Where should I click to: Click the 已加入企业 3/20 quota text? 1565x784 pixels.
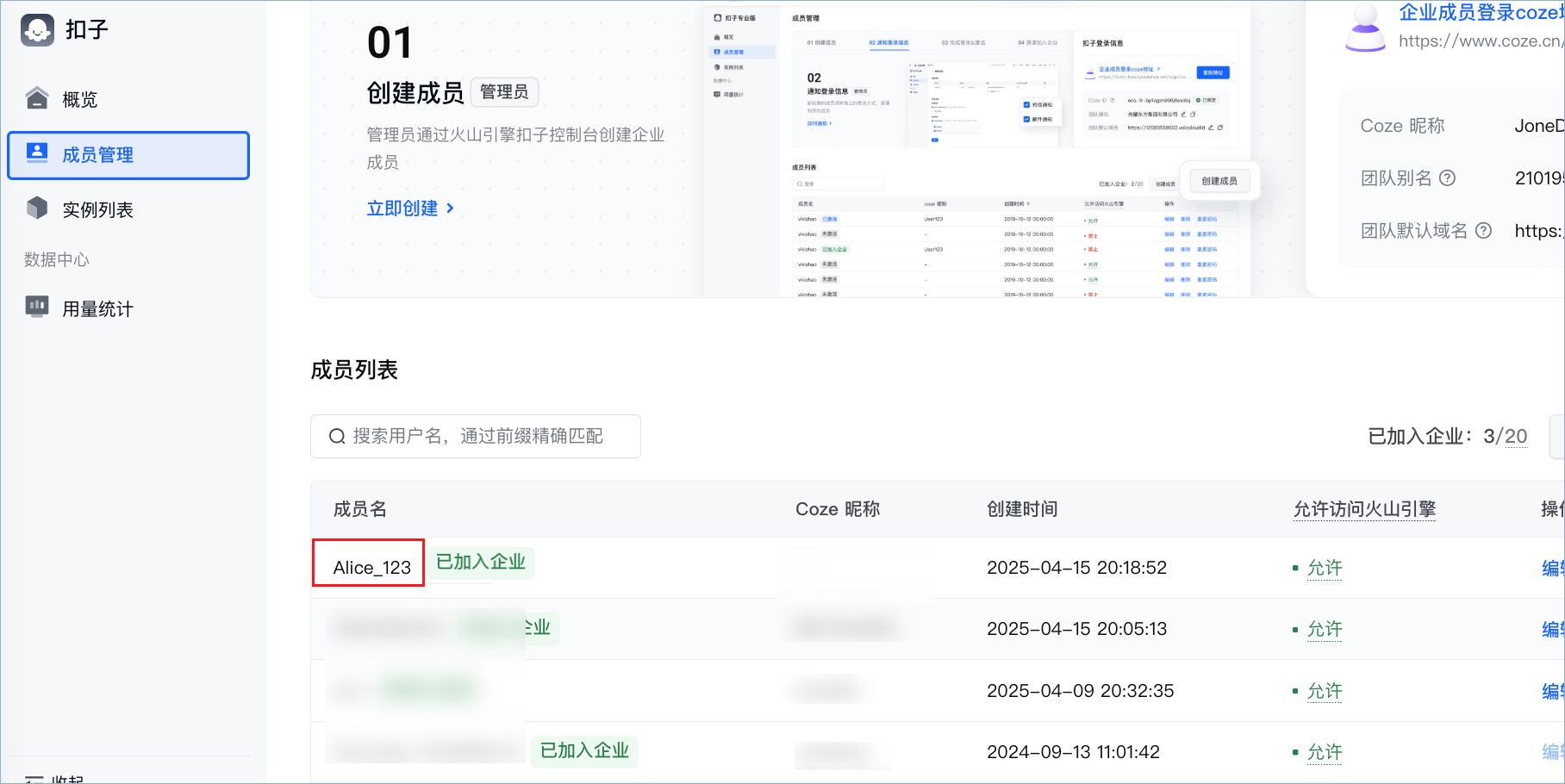click(x=1448, y=437)
